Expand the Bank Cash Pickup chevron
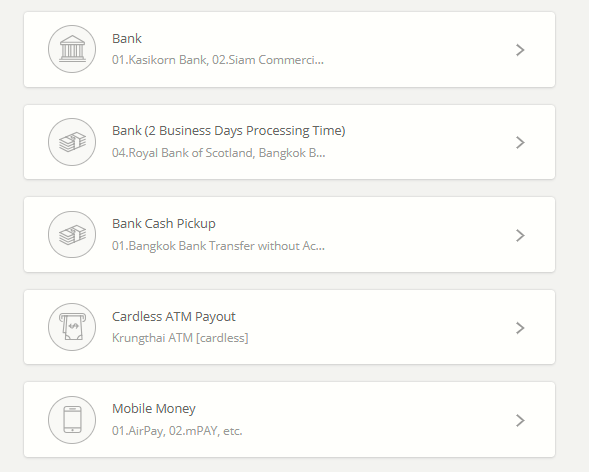 click(520, 235)
